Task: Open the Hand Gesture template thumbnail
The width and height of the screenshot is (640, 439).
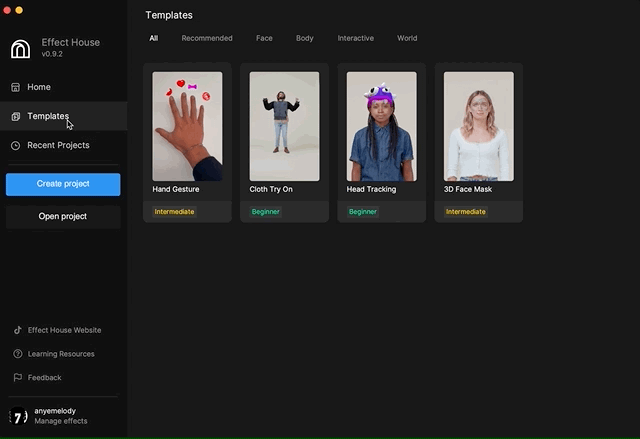Action: (187, 126)
